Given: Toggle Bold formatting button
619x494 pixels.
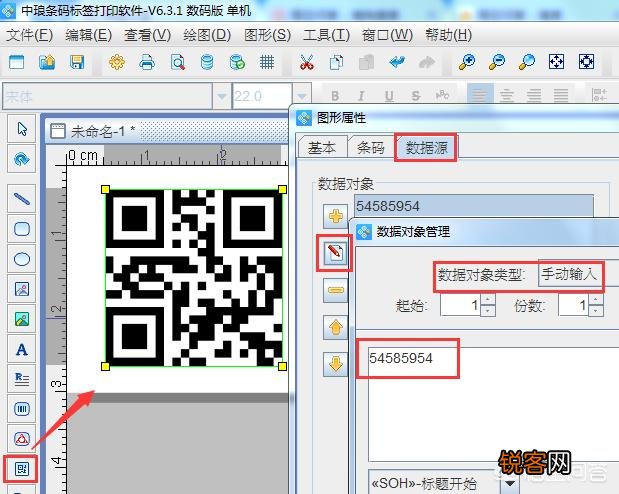Looking at the screenshot, I should pos(335,96).
